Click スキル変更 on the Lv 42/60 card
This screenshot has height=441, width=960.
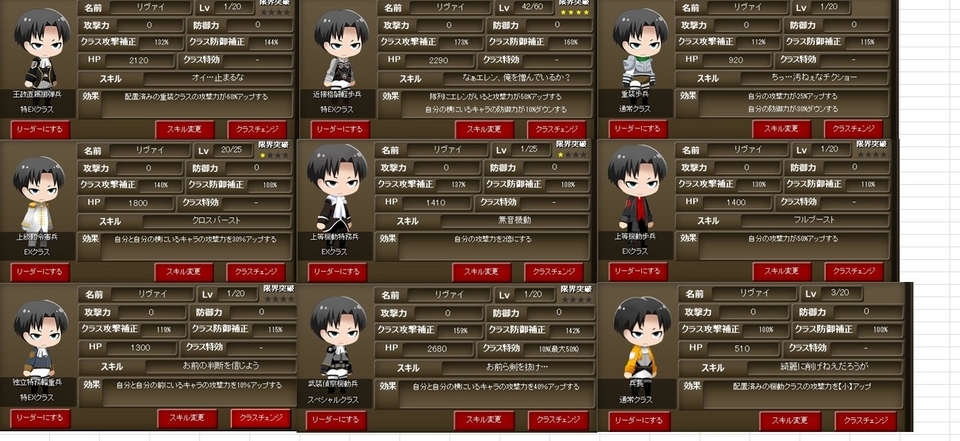pos(484,130)
